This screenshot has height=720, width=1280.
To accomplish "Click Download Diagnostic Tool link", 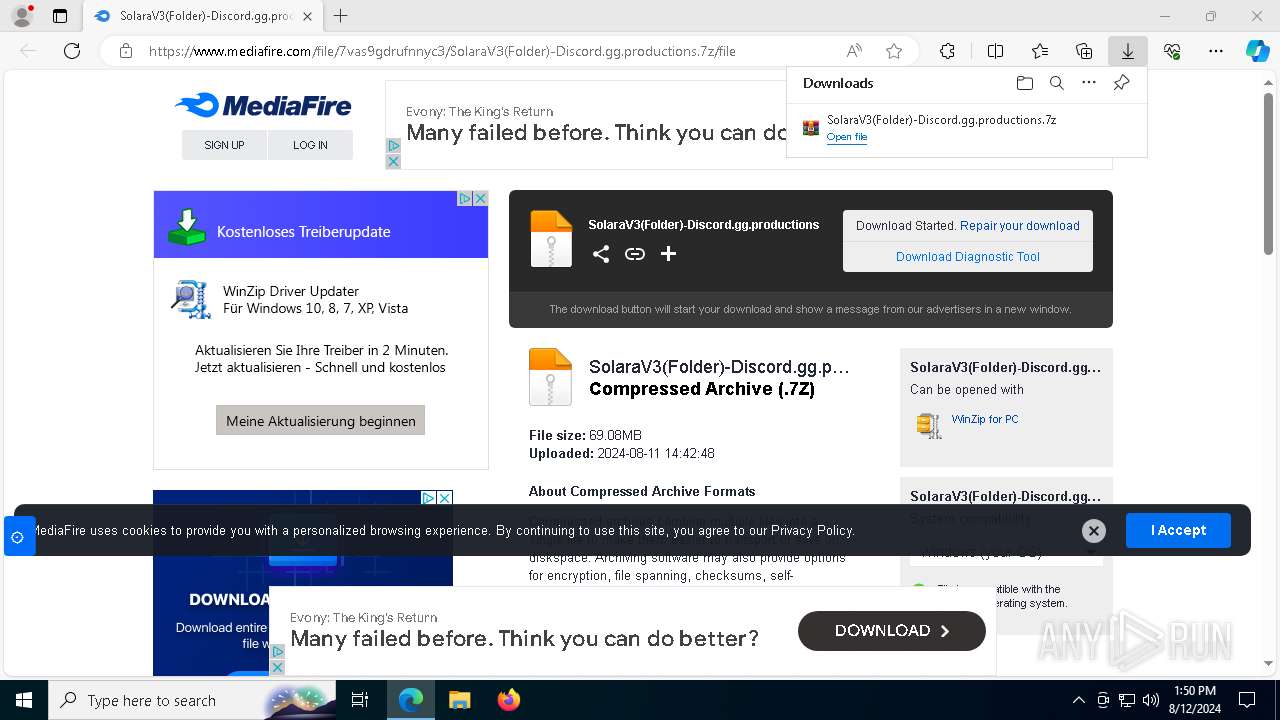I will pos(968,257).
